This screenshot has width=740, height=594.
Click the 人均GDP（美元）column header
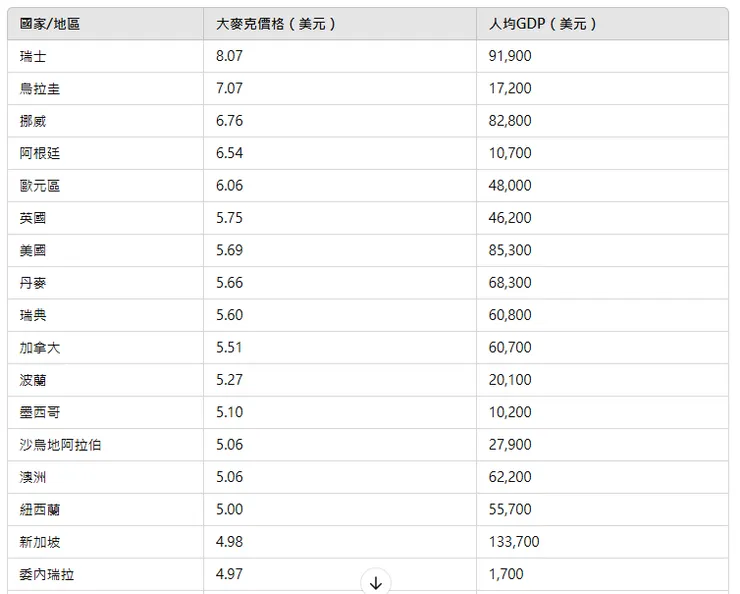click(x=543, y=24)
